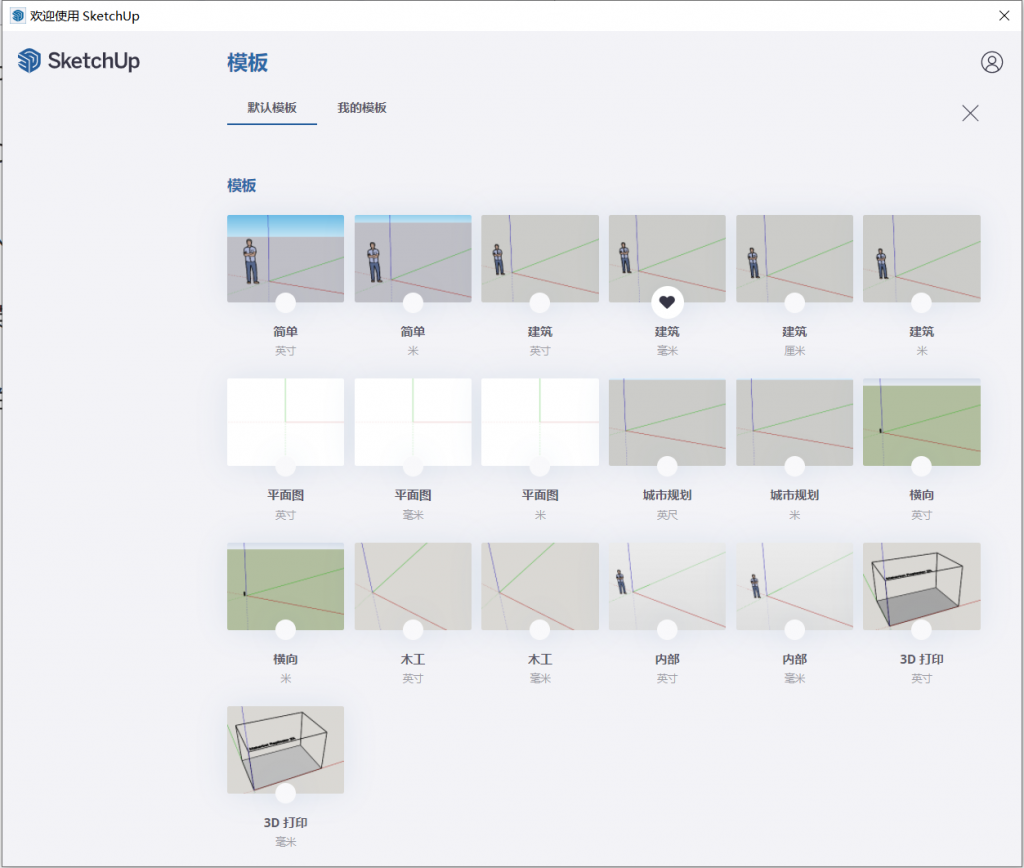Favorite the 内部 毫米 template
Screen dimensions: 1024x868
[794, 630]
